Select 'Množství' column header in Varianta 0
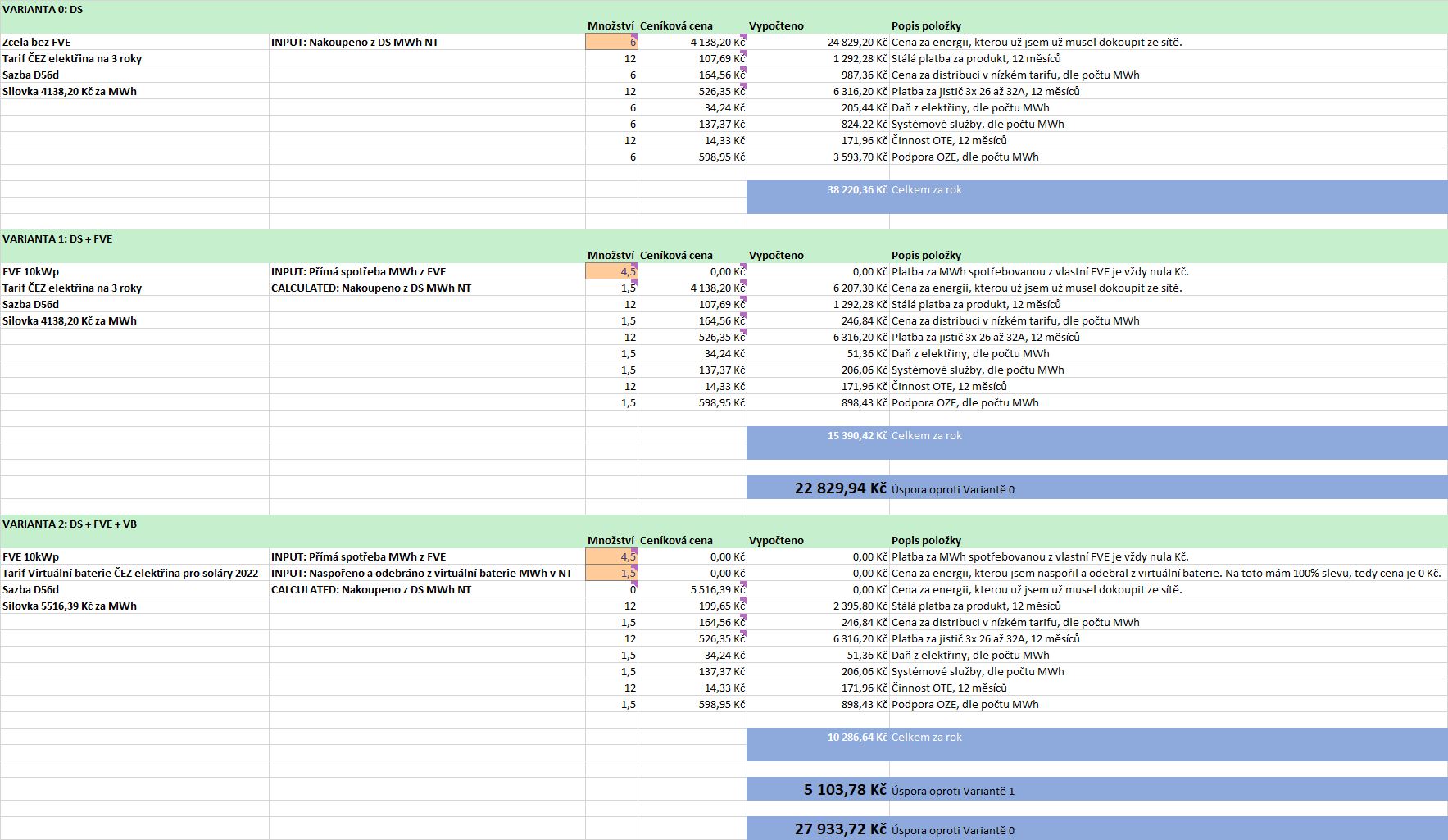The width and height of the screenshot is (1448, 840). (611, 25)
